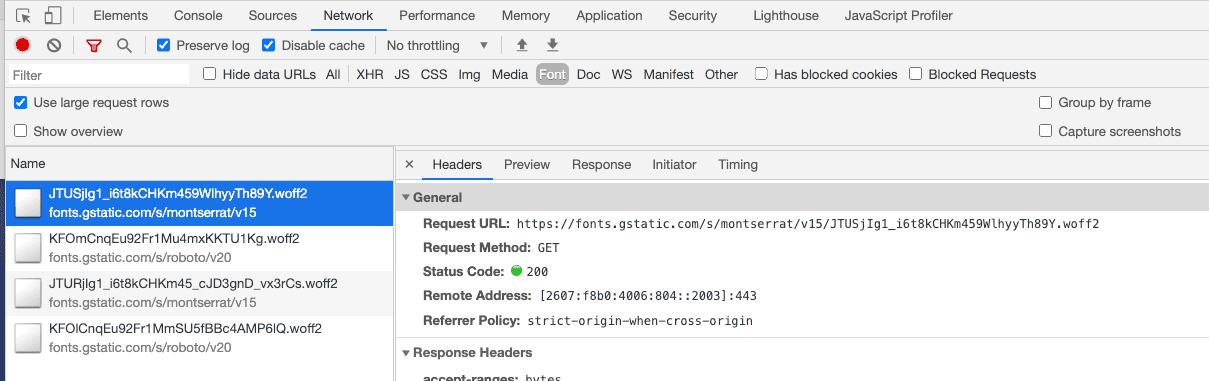This screenshot has height=381, width=1209.
Task: Export HAR with the download arrow
Action: tap(552, 45)
